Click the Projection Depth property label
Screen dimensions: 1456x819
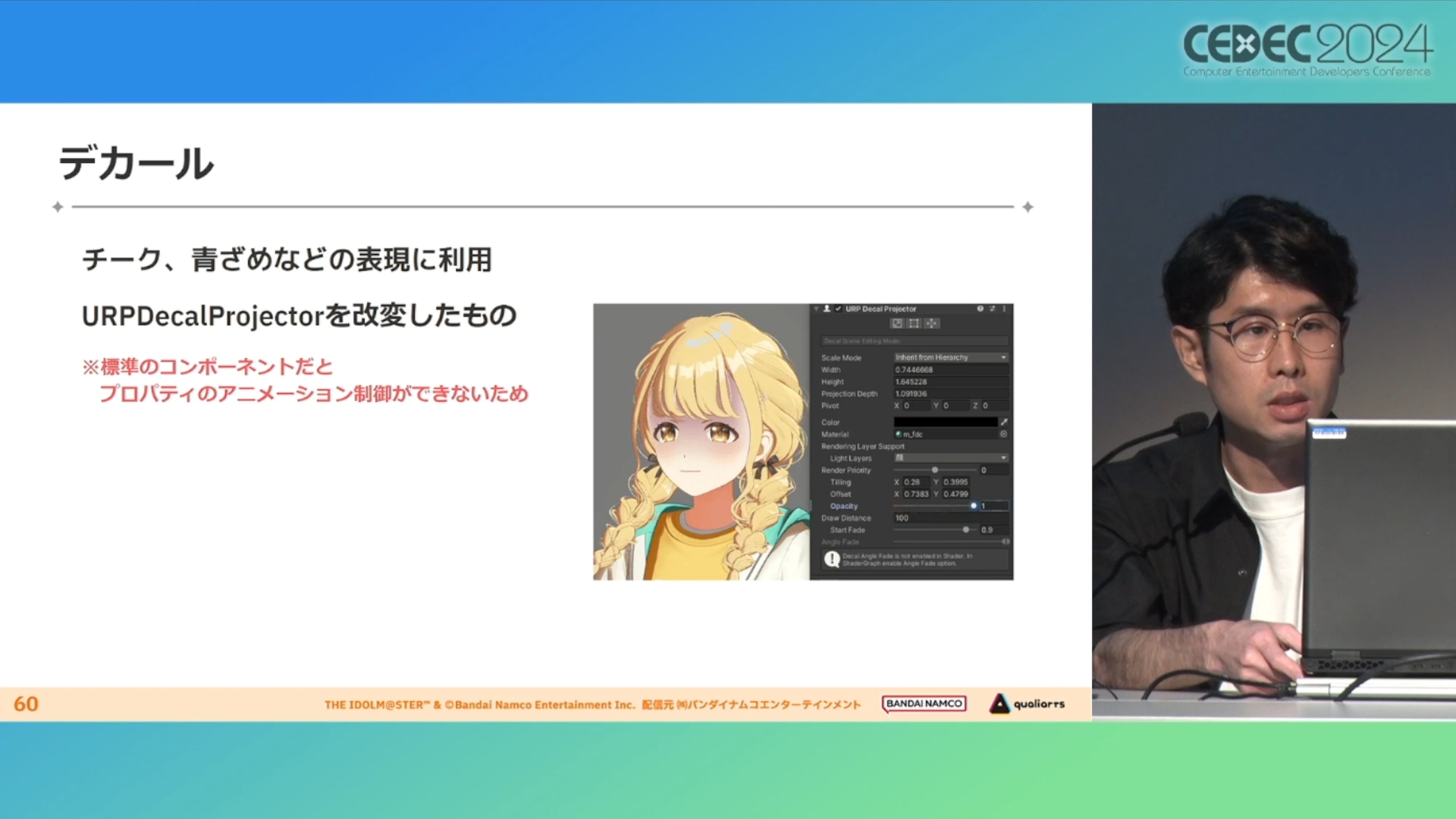pyautogui.click(x=849, y=394)
